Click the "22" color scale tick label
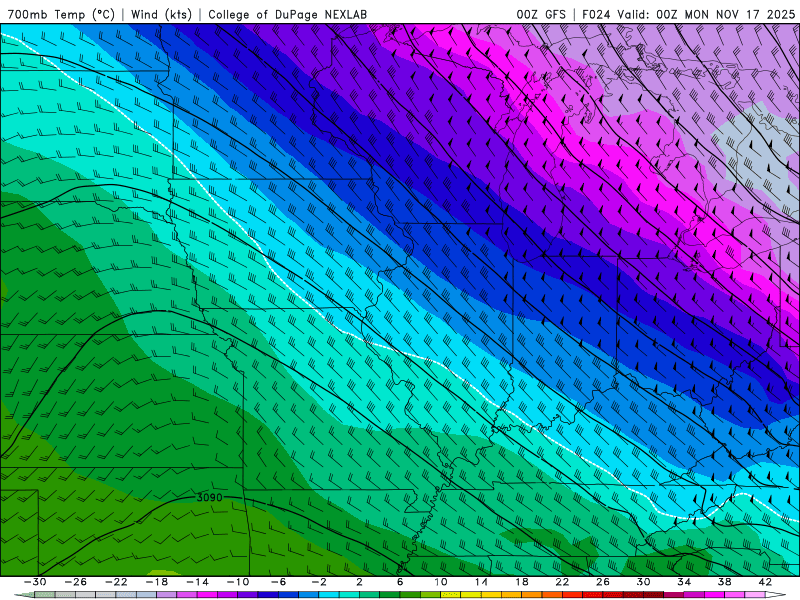The image size is (800, 600). pyautogui.click(x=562, y=582)
